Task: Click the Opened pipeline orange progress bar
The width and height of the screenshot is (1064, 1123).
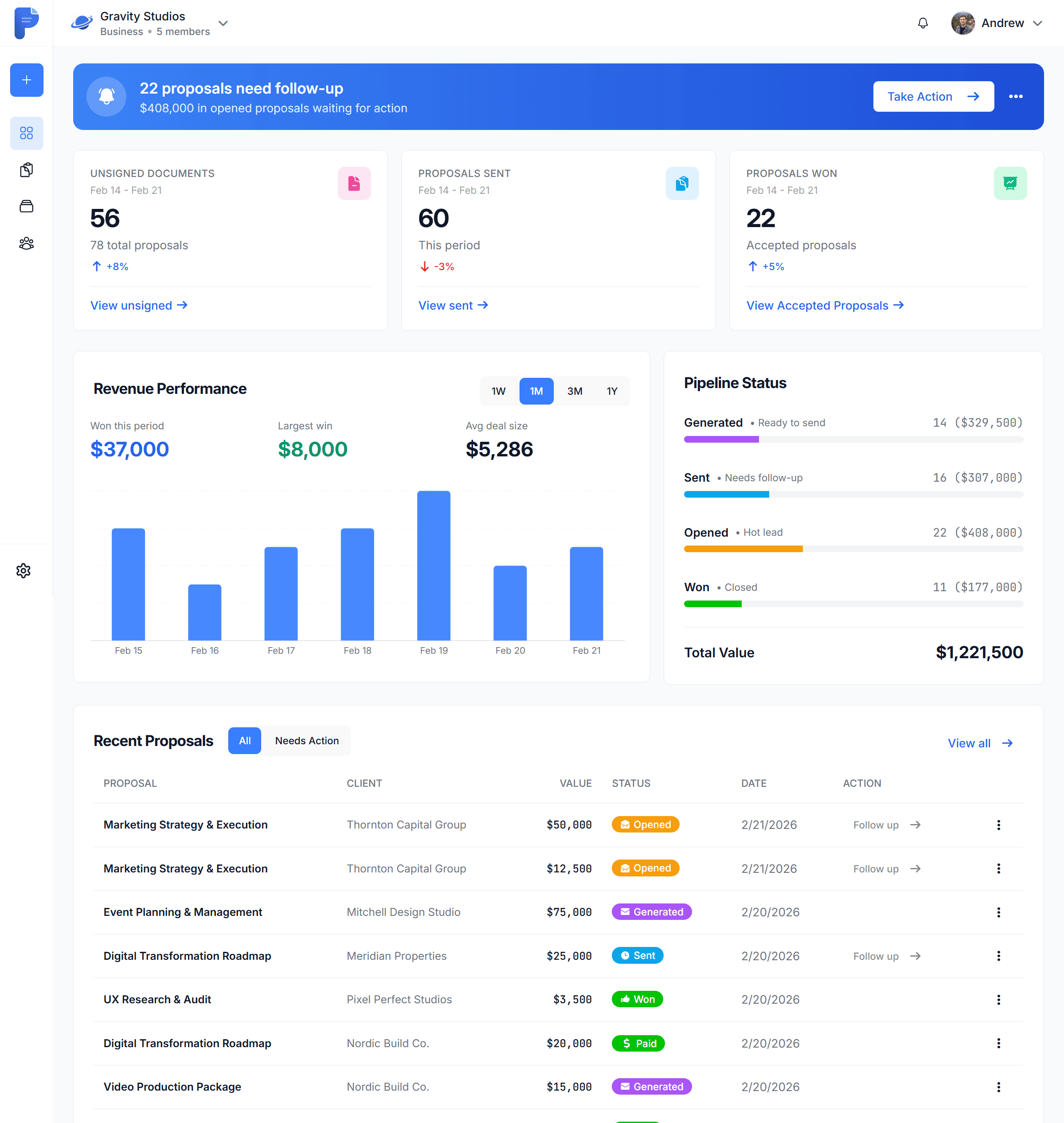Action: point(743,549)
